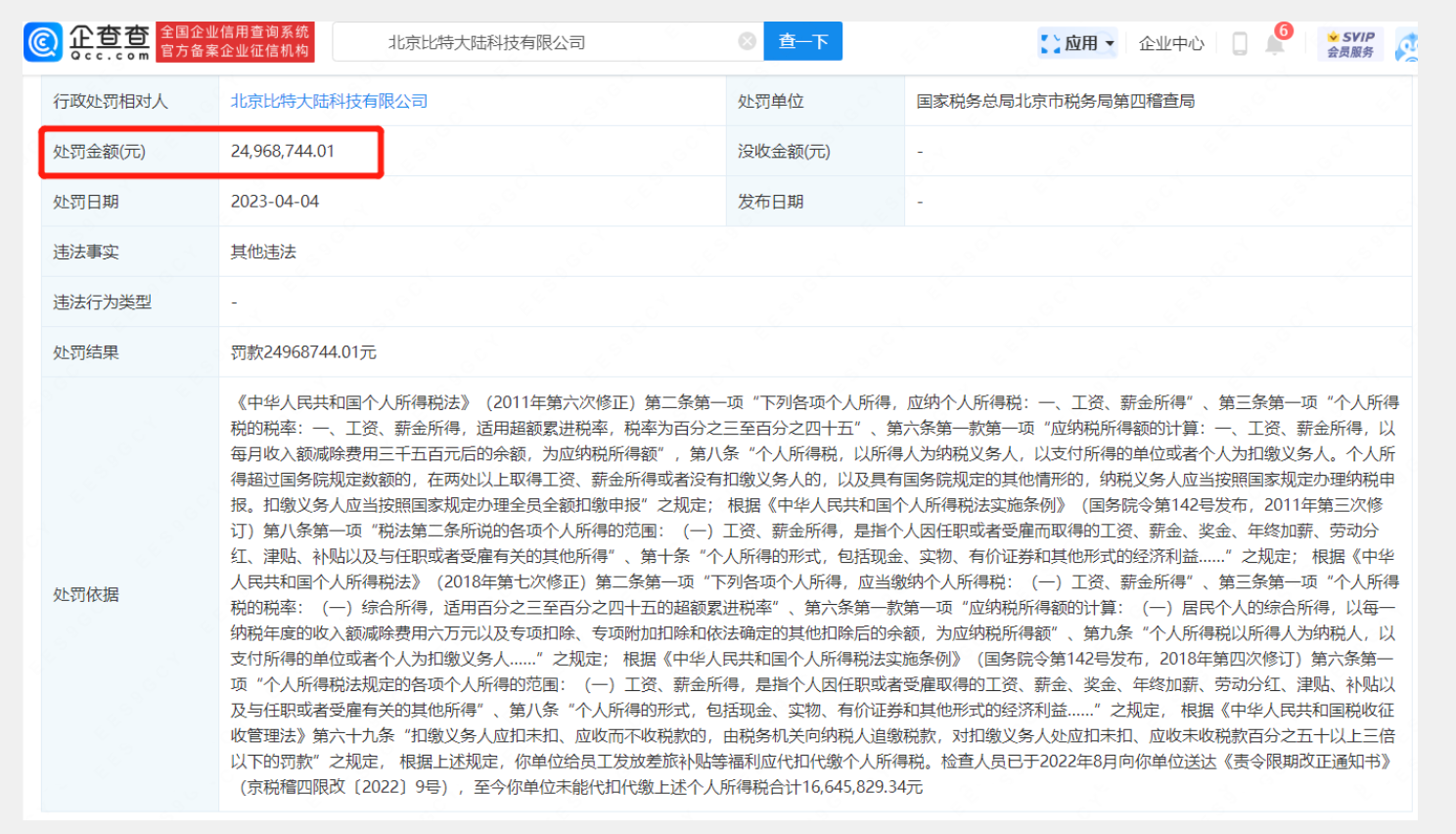The height and width of the screenshot is (834, 1456).
Task: Select the 没收金额(元) label
Action: (x=784, y=152)
